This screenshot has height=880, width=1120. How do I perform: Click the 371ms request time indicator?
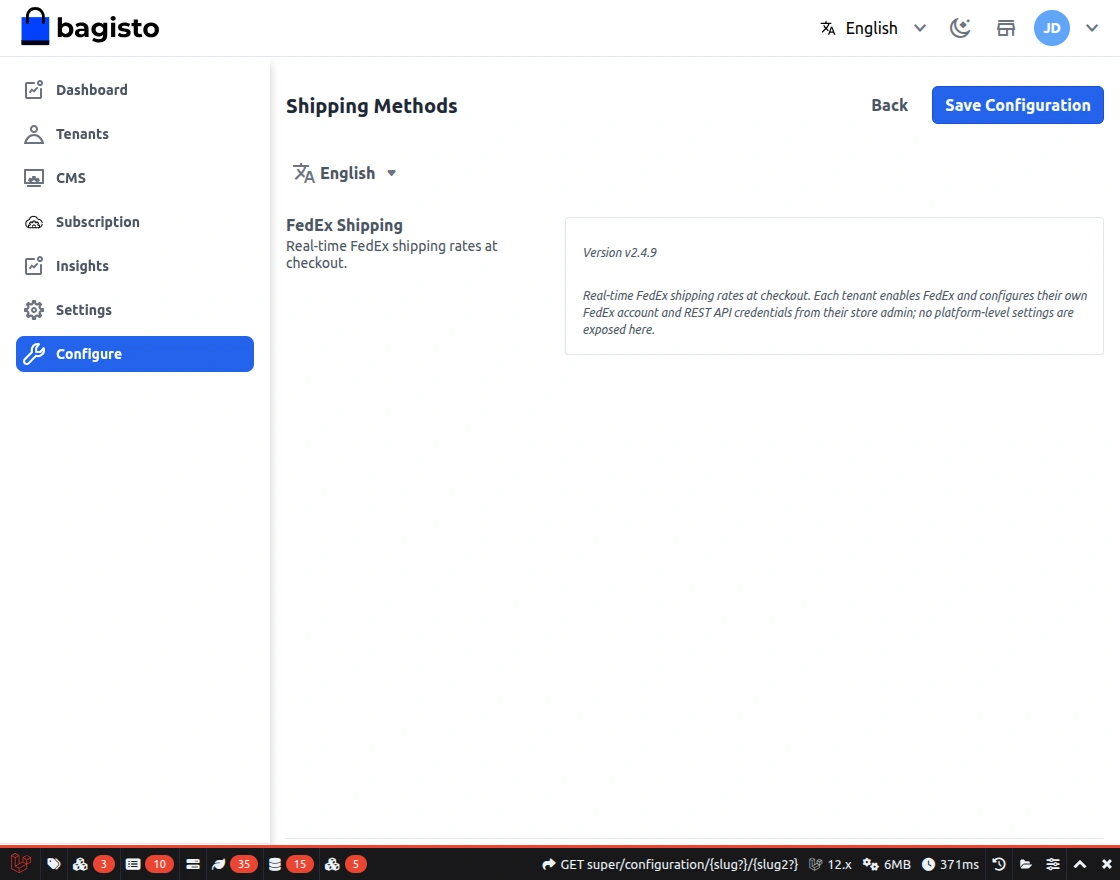[950, 864]
